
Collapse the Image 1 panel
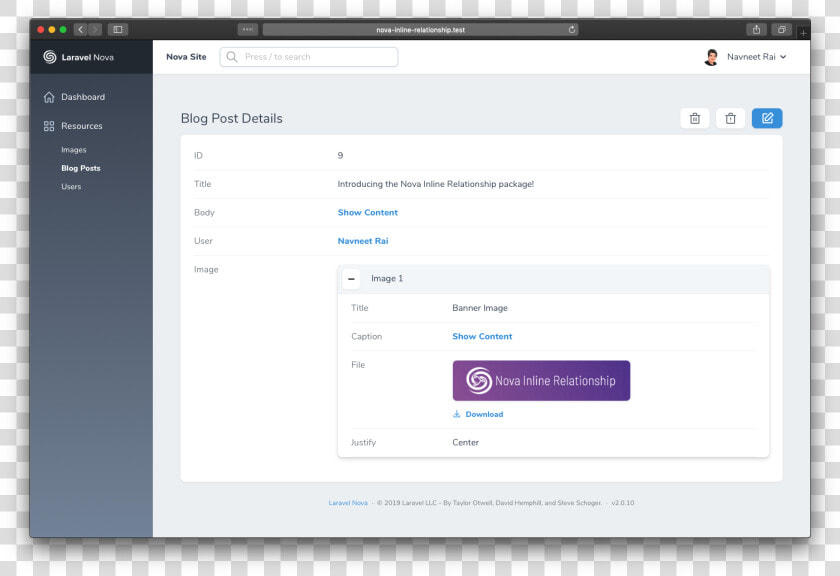point(351,279)
